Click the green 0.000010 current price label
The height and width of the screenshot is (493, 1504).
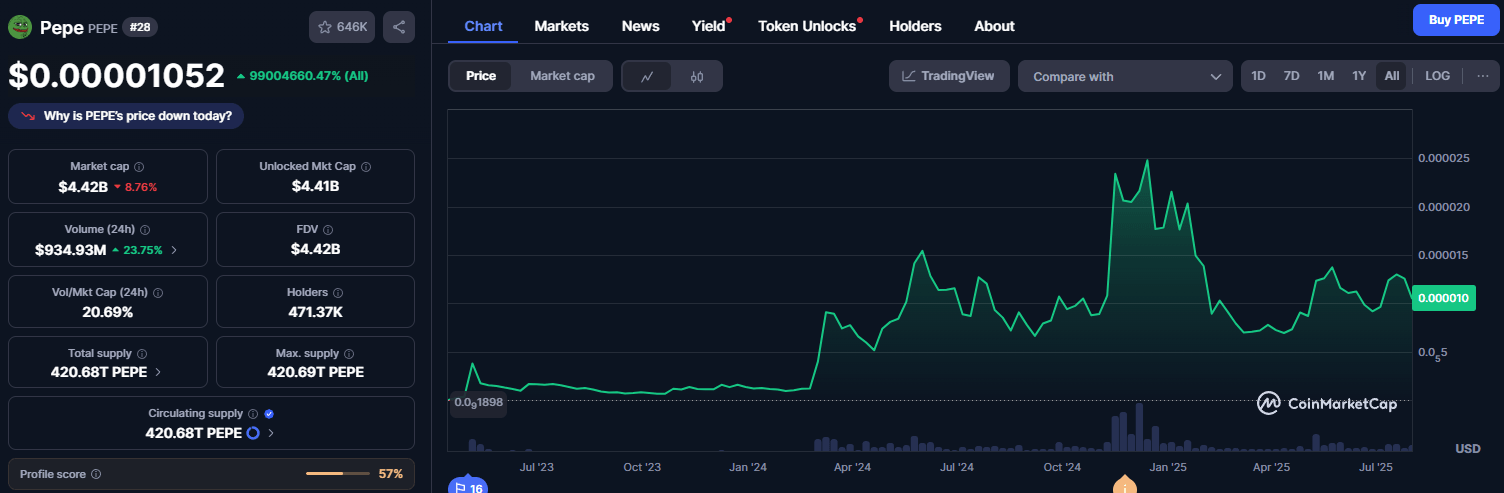(x=1443, y=298)
